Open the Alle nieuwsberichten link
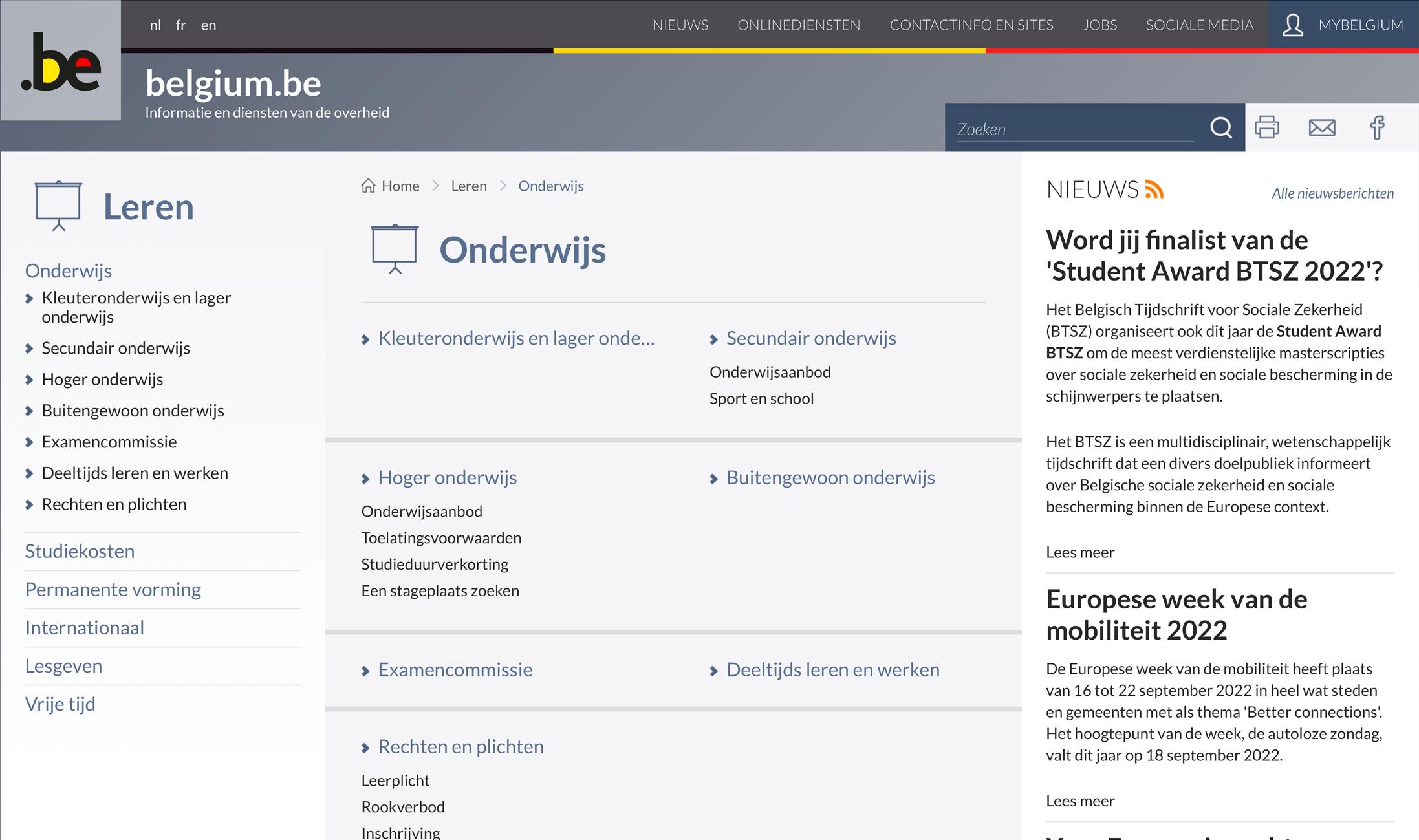 coord(1332,193)
